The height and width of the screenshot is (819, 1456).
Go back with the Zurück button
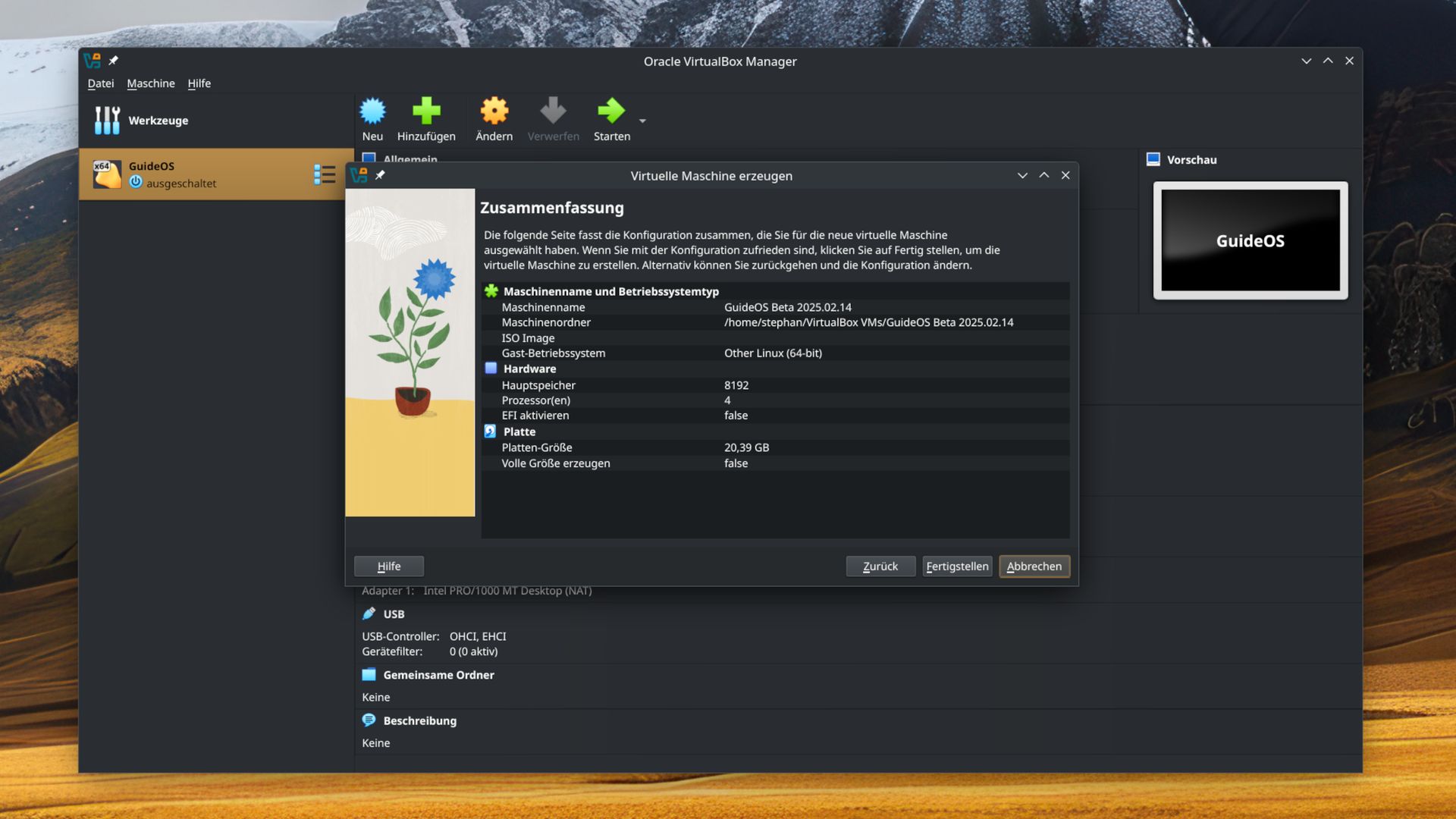coord(880,566)
